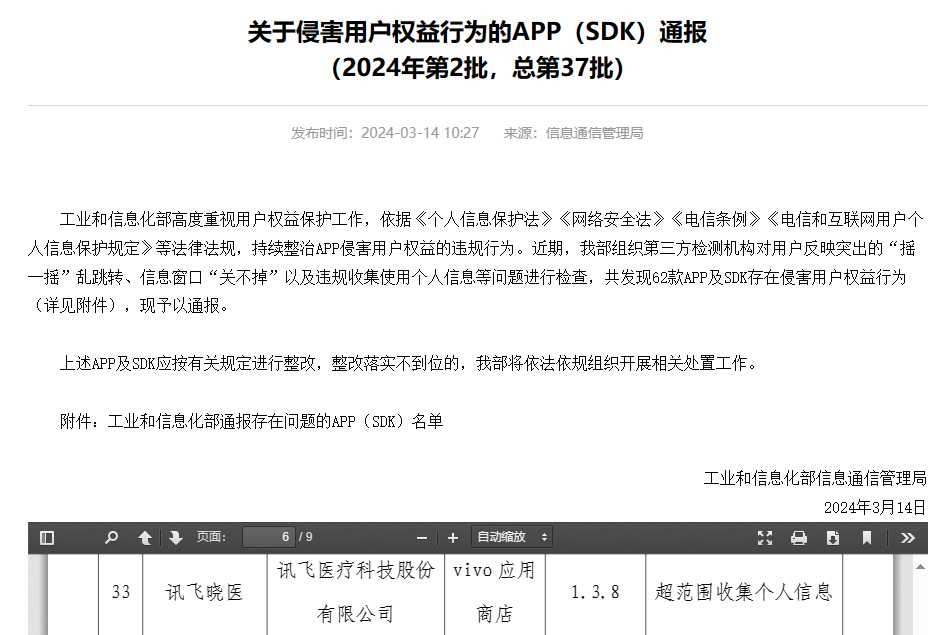The height and width of the screenshot is (635, 948).
Task: Click the 讯飞医疗科技股份有限公司 cell
Action: 356,592
